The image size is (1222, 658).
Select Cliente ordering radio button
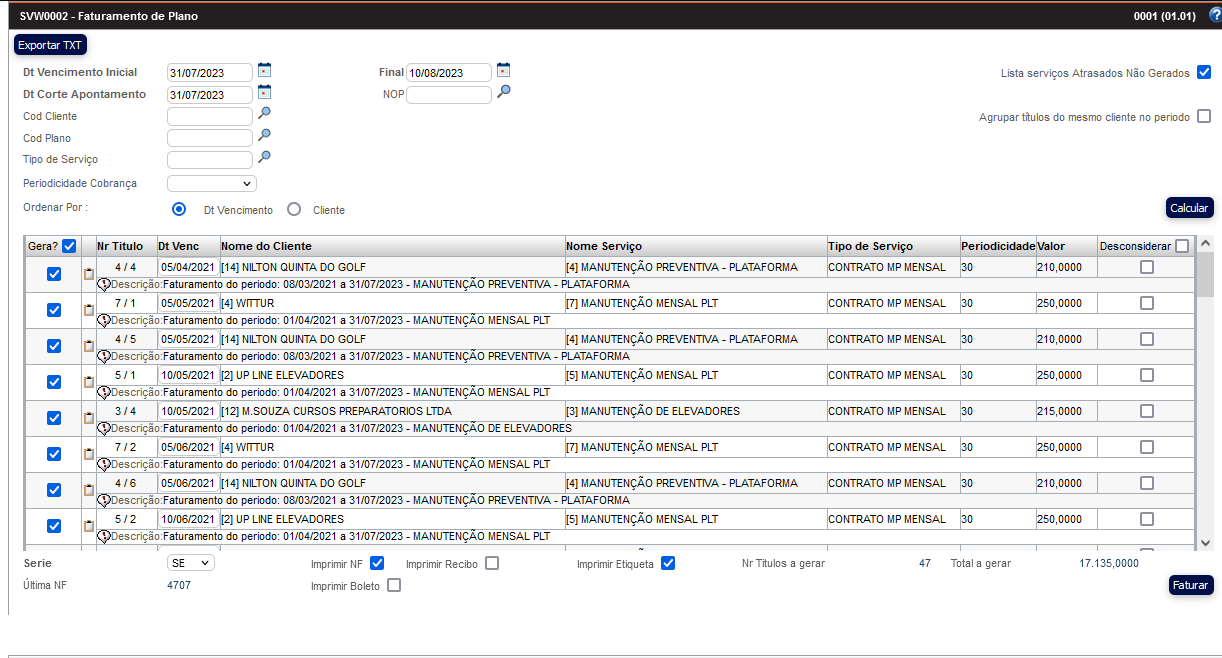(294, 210)
